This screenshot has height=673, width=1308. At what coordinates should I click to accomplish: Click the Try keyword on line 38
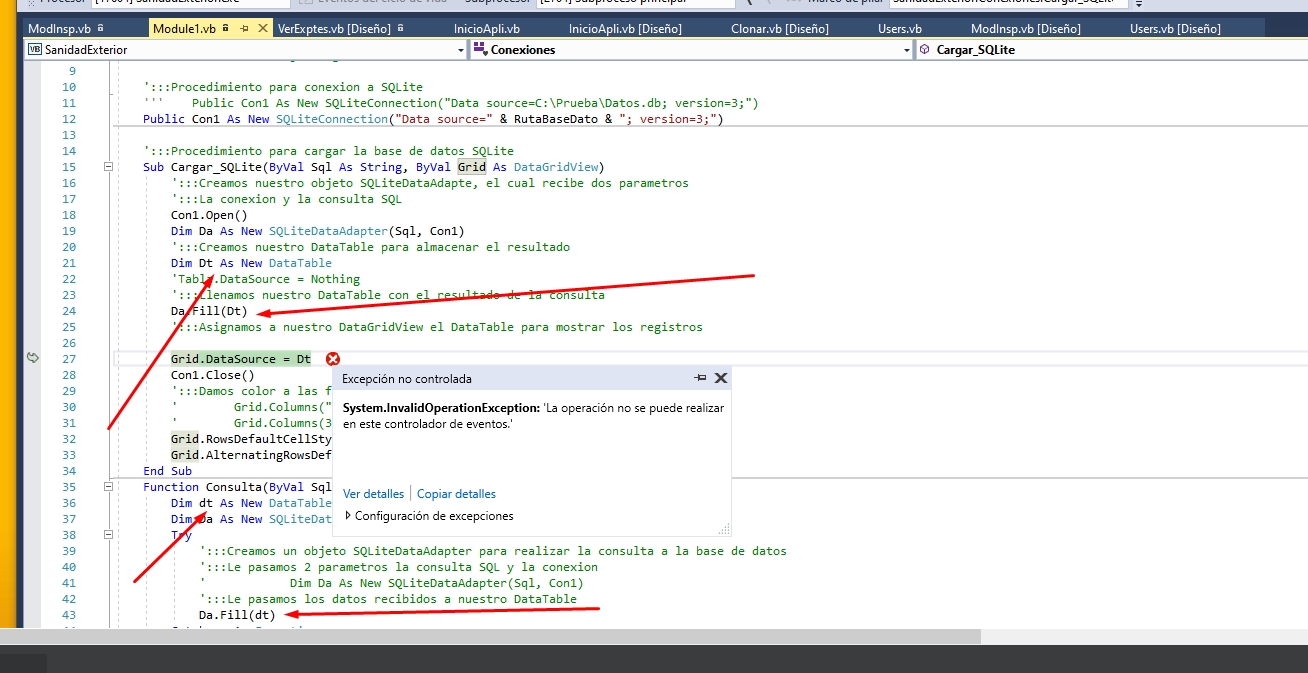(x=181, y=535)
